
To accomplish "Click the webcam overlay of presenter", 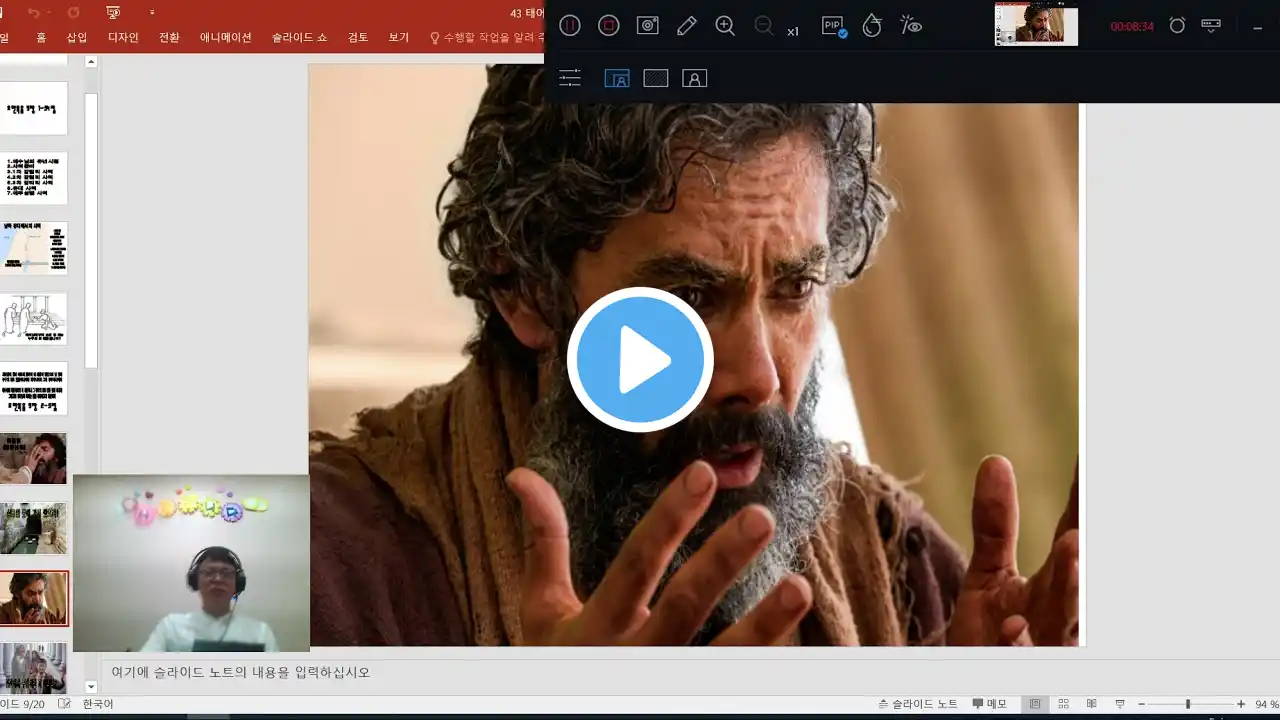I will [191, 564].
